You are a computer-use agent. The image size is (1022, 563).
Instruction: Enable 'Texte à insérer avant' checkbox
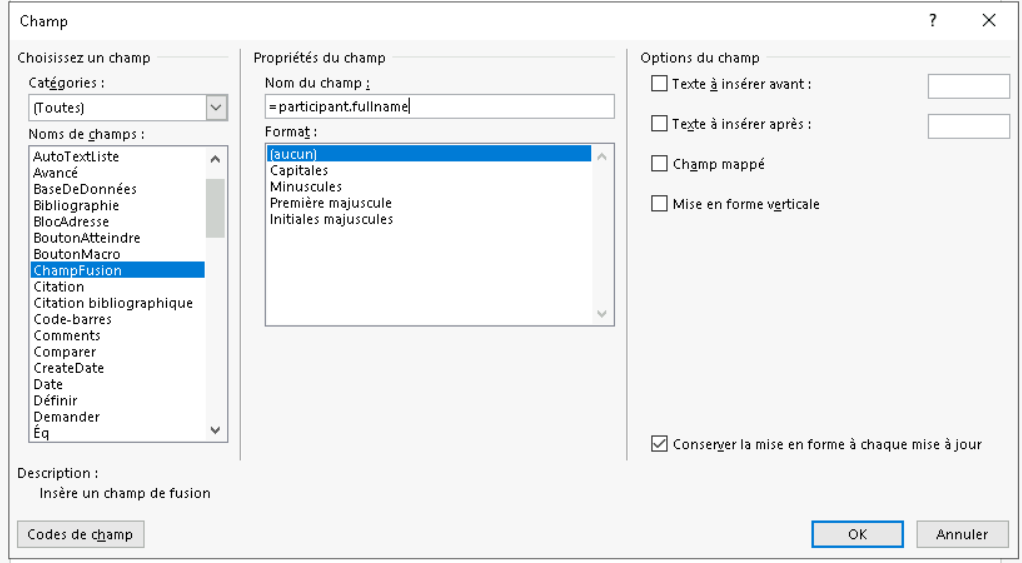(x=659, y=84)
